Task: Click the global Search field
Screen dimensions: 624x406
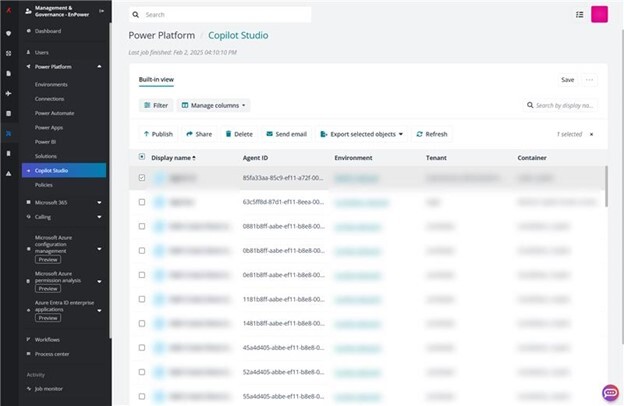Action: click(x=220, y=15)
